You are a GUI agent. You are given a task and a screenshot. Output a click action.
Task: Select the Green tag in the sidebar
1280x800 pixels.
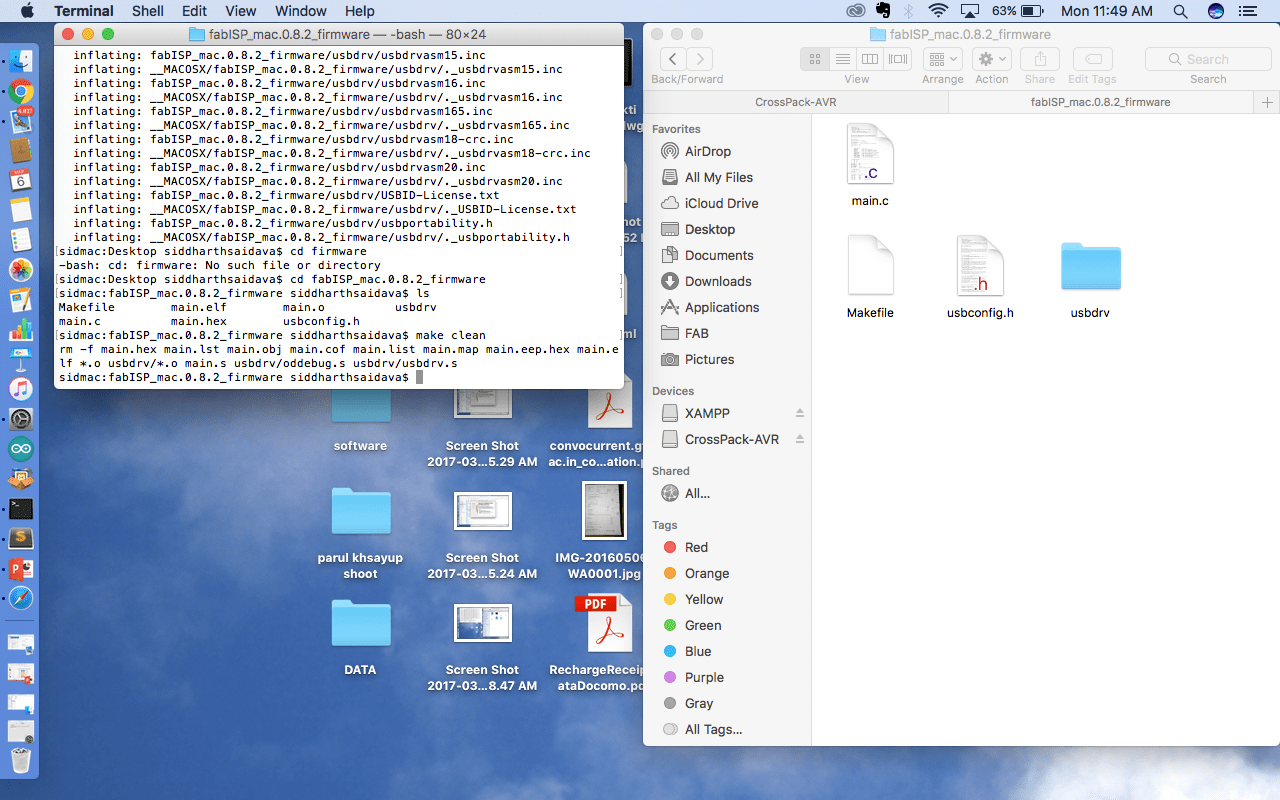(703, 625)
